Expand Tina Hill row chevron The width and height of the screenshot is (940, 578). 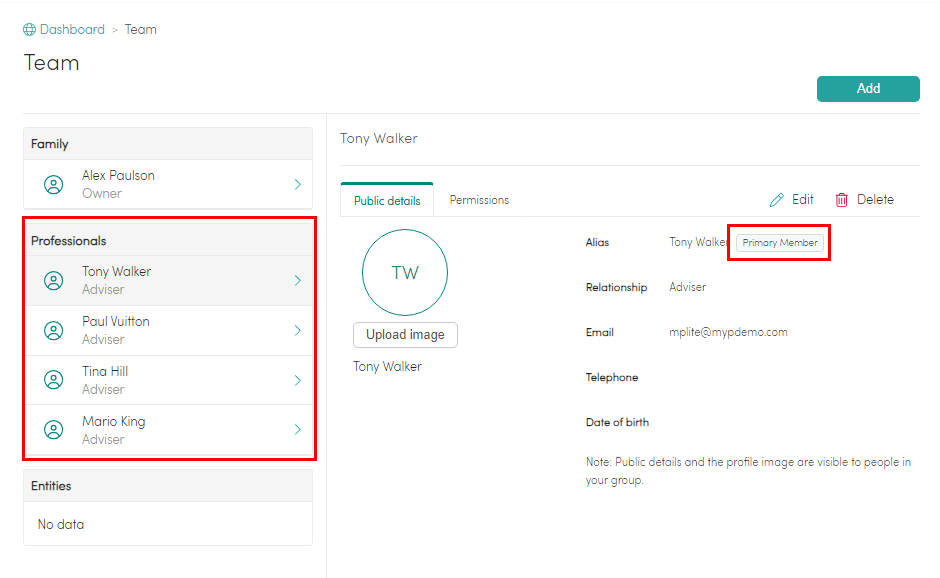pos(297,381)
